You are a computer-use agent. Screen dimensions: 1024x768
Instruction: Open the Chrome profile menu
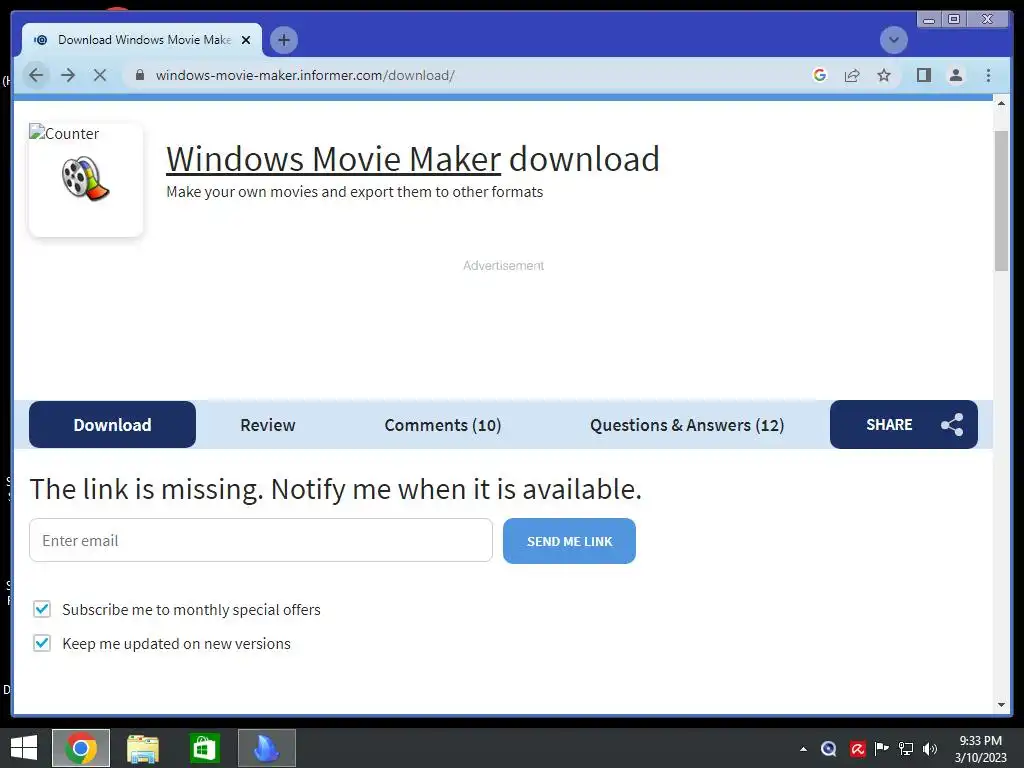tap(955, 75)
